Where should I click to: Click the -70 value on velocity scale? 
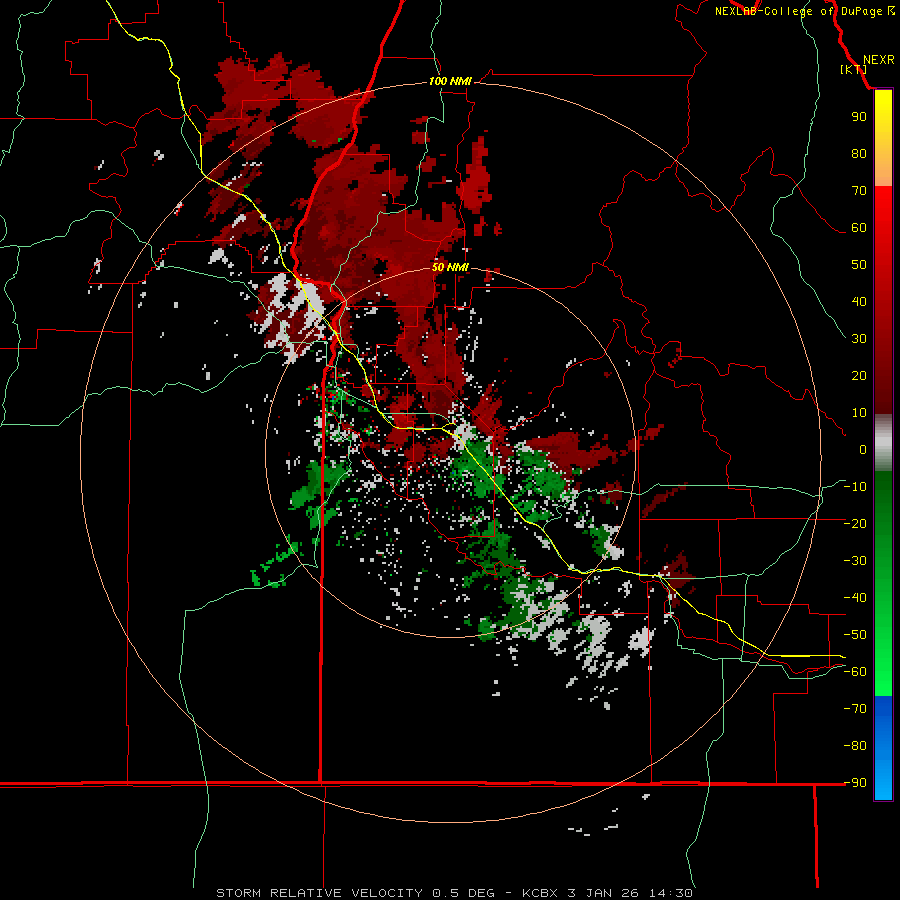(x=855, y=708)
